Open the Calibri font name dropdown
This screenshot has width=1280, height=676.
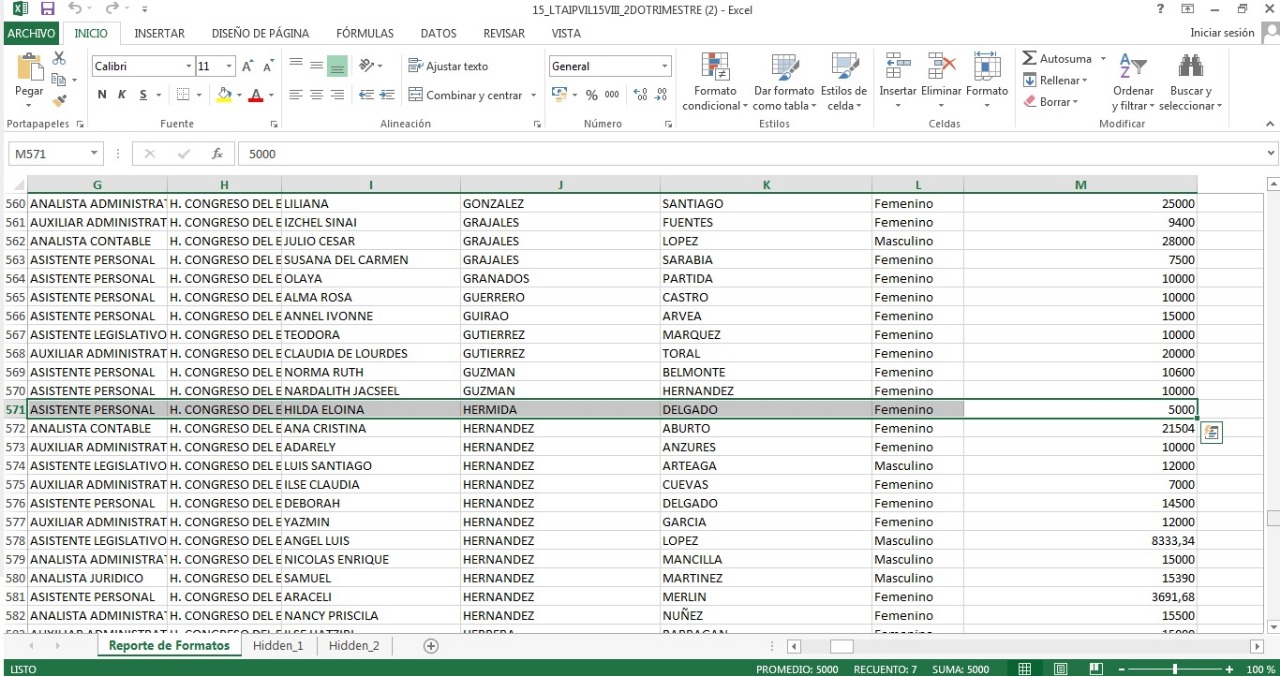click(188, 66)
